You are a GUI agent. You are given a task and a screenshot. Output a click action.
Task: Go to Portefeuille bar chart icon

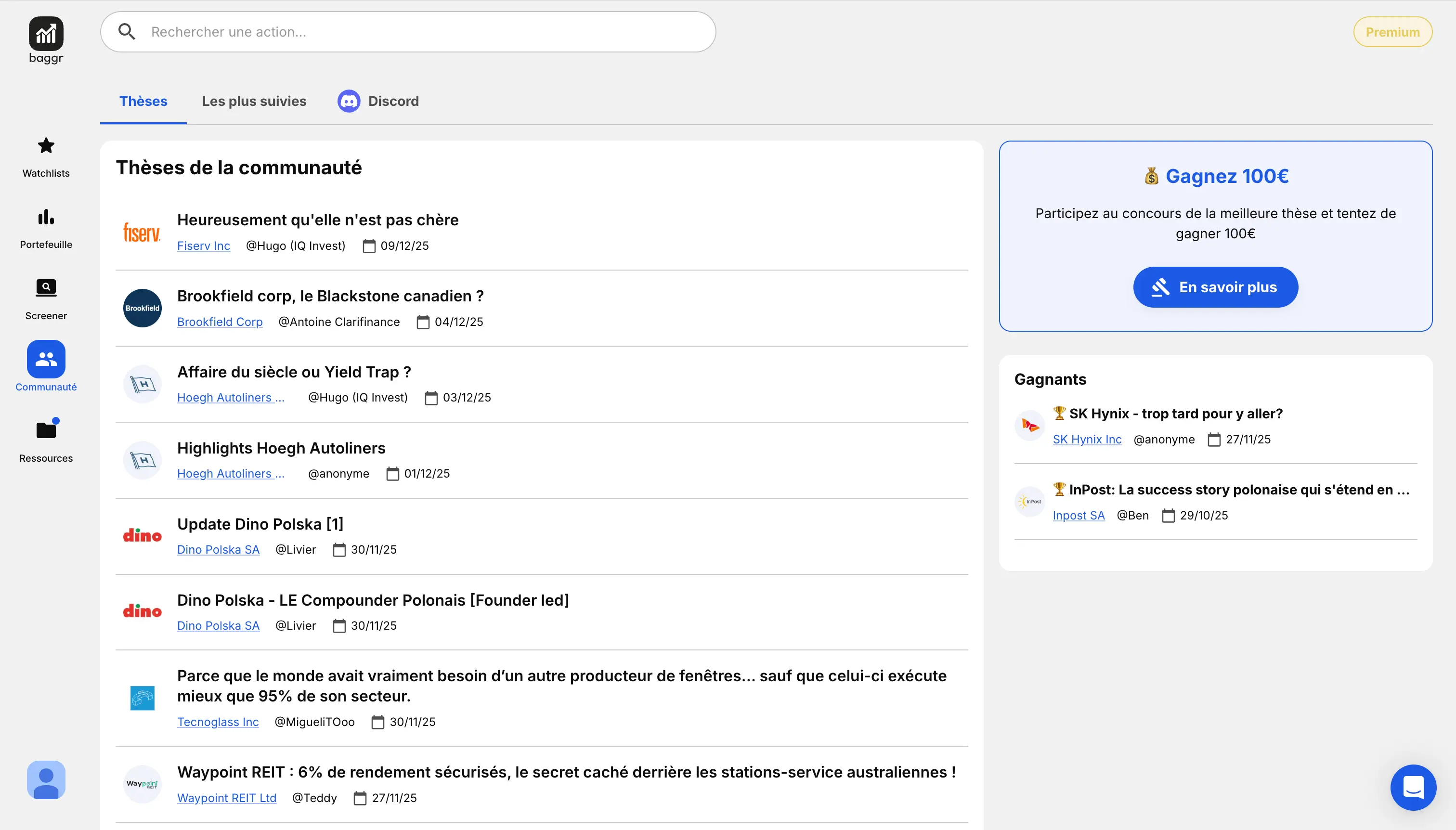(x=46, y=217)
